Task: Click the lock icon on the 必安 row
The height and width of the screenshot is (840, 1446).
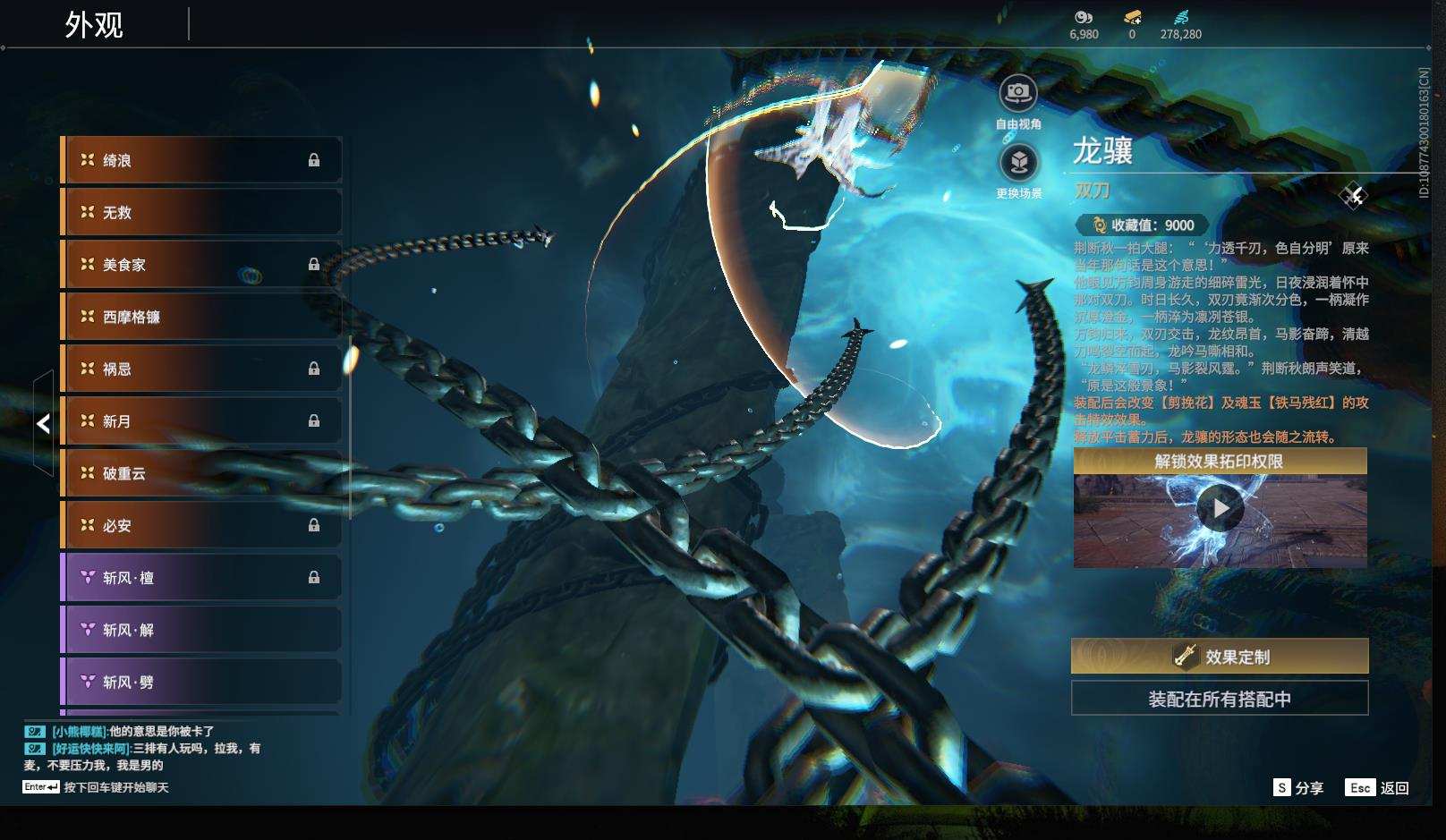Action: 314,525
